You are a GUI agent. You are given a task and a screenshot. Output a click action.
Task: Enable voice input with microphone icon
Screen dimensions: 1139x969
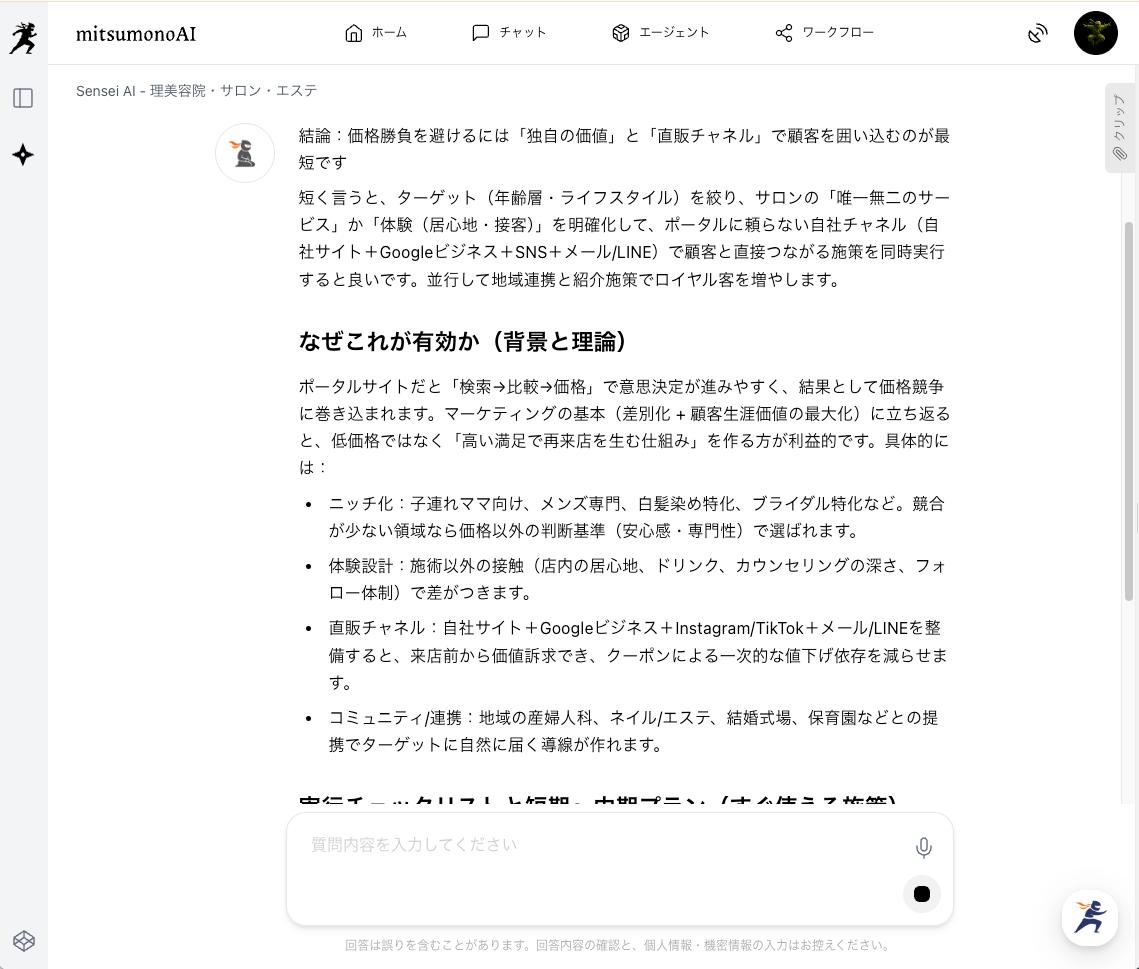tap(923, 848)
